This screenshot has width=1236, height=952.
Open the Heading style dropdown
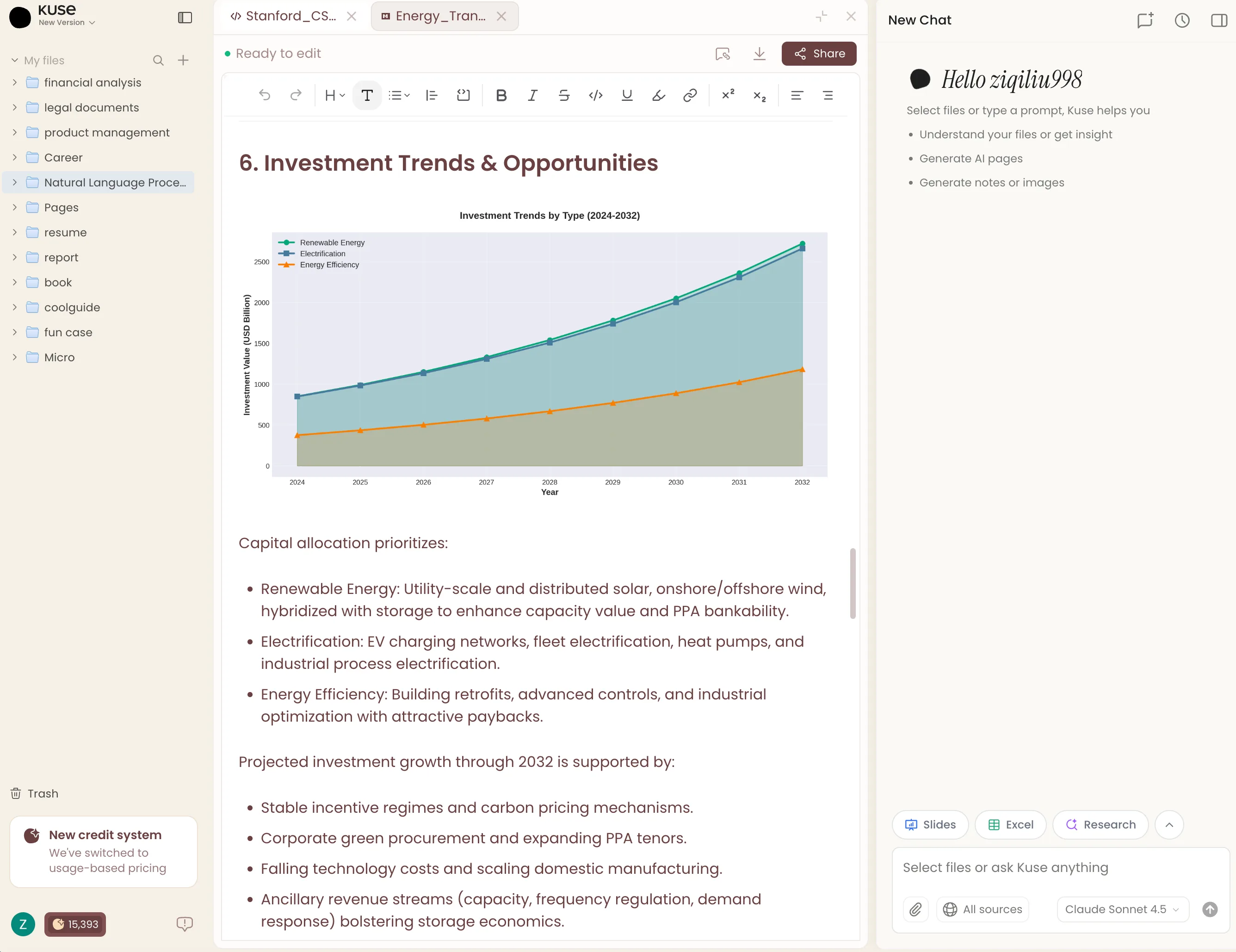[335, 95]
